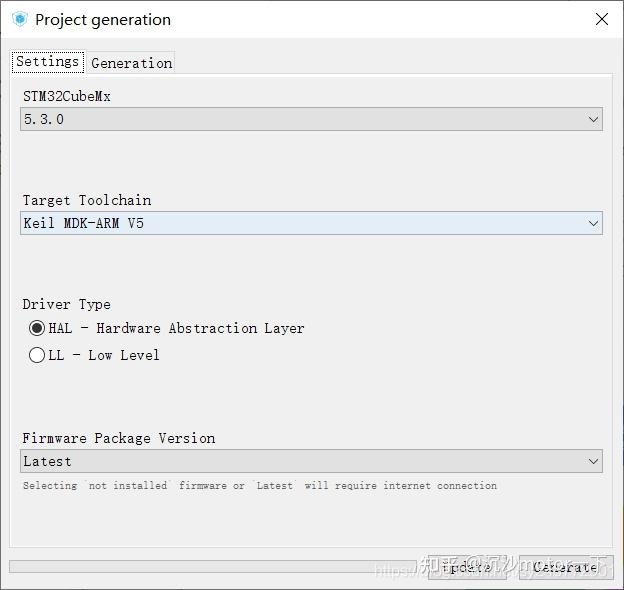This screenshot has height=590, width=624.
Task: Click the Generate button
Action: [x=565, y=567]
